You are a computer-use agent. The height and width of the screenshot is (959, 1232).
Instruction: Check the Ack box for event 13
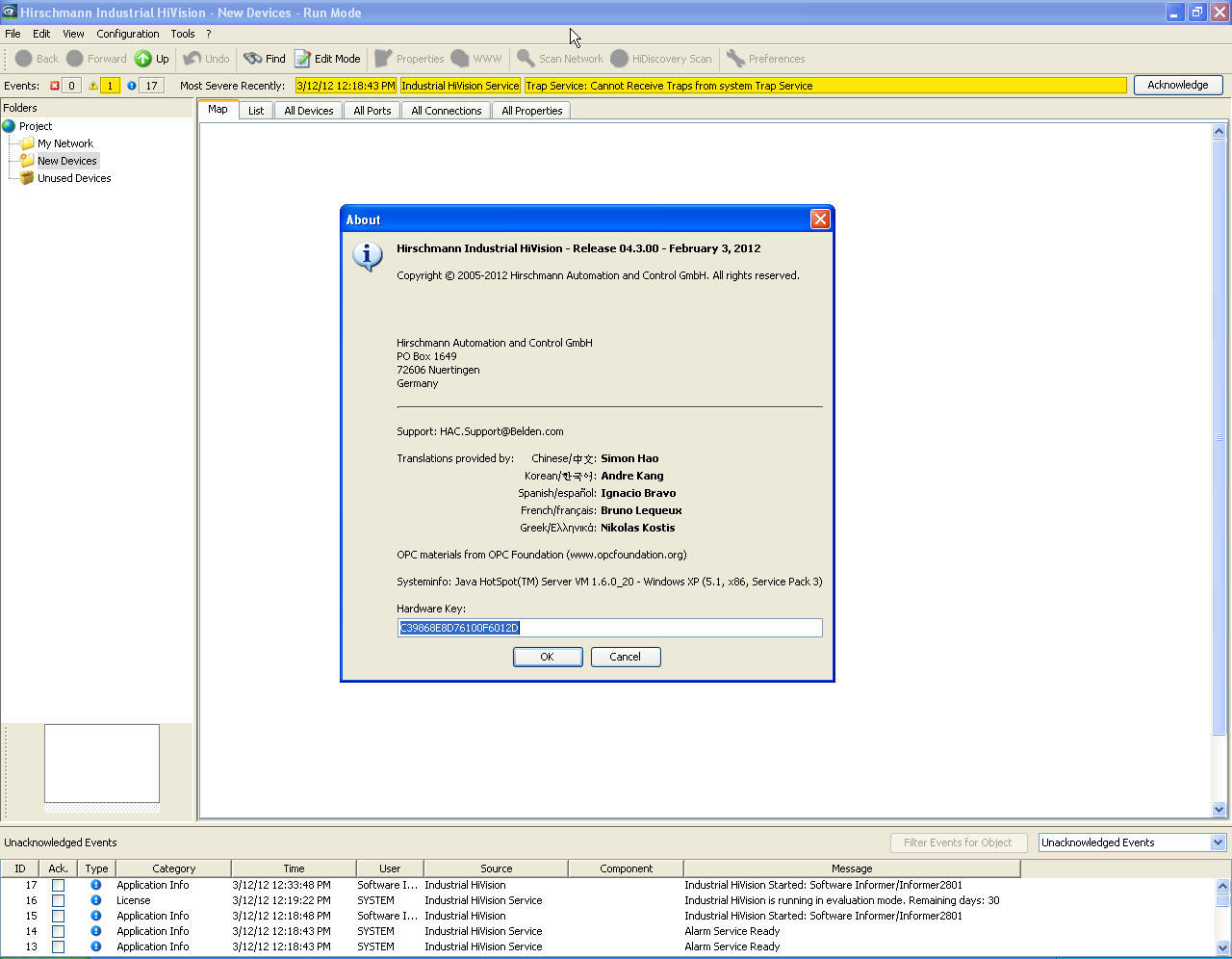tap(58, 946)
